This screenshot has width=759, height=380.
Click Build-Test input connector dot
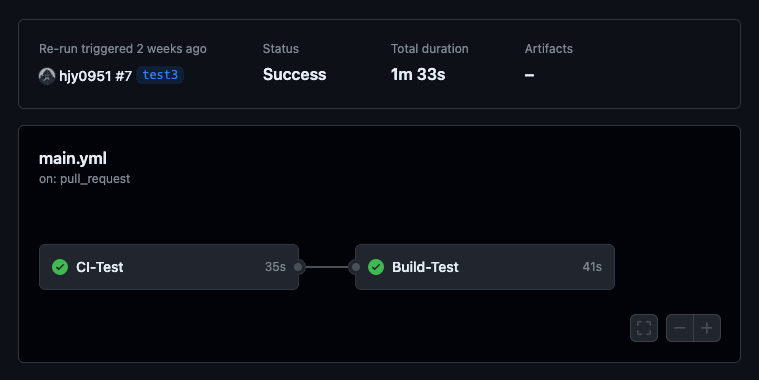click(356, 267)
